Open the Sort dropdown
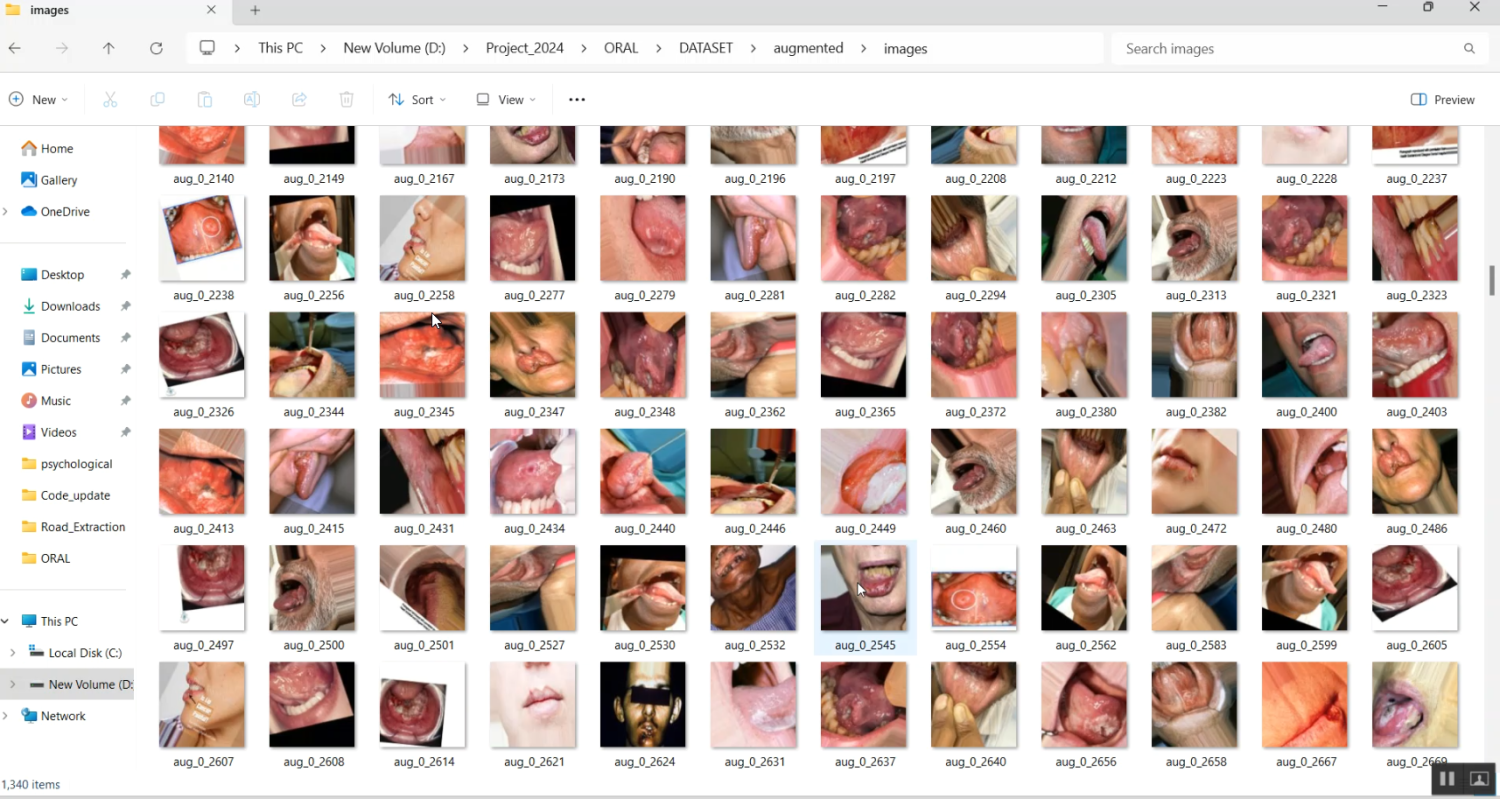This screenshot has width=1500, height=799. 416,99
